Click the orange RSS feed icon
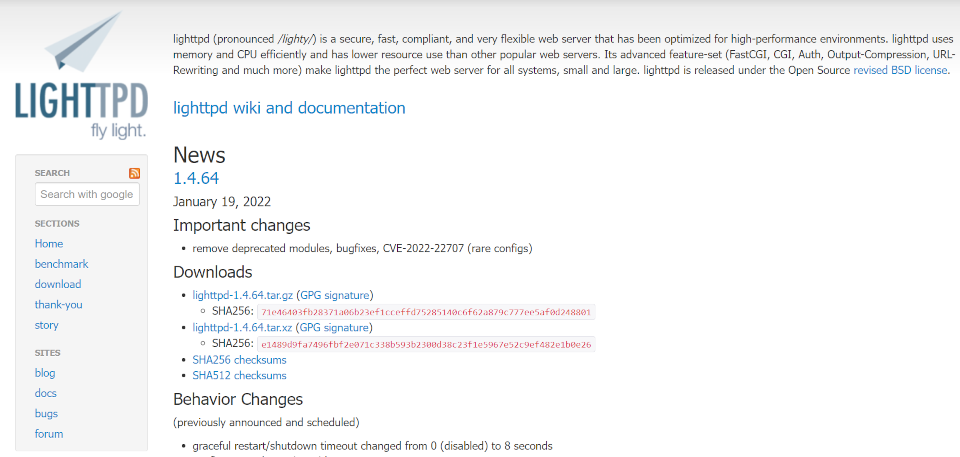 coord(134,173)
